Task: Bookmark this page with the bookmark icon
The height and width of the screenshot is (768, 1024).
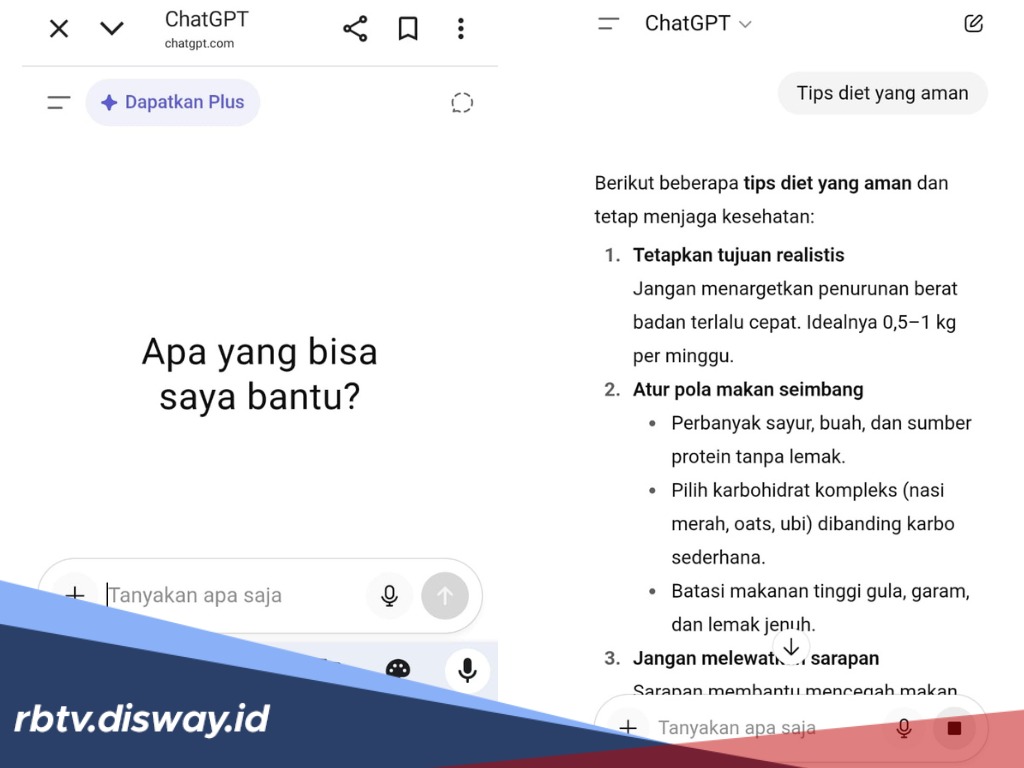Action: (x=408, y=28)
